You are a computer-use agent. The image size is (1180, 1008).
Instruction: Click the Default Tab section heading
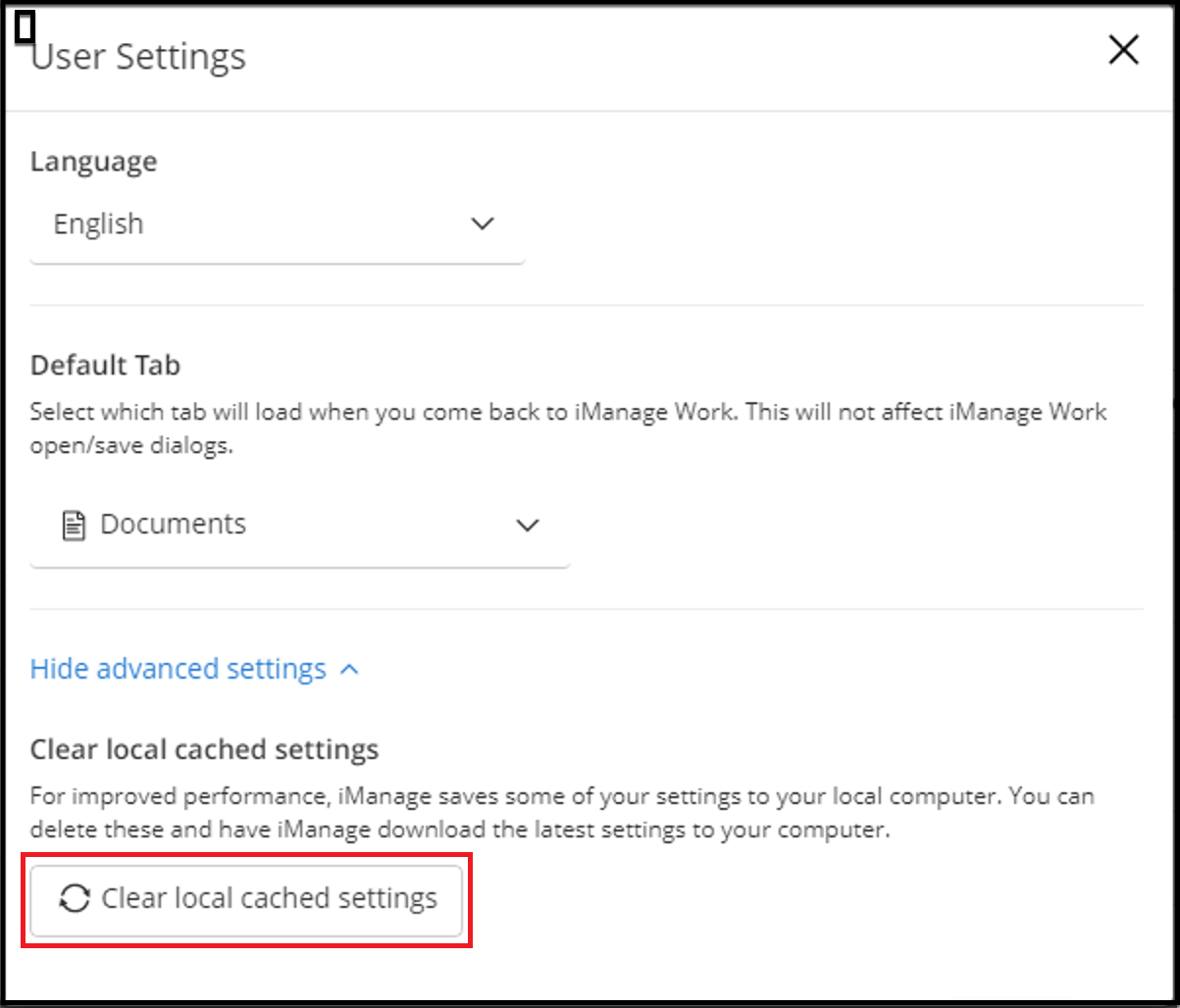click(105, 365)
